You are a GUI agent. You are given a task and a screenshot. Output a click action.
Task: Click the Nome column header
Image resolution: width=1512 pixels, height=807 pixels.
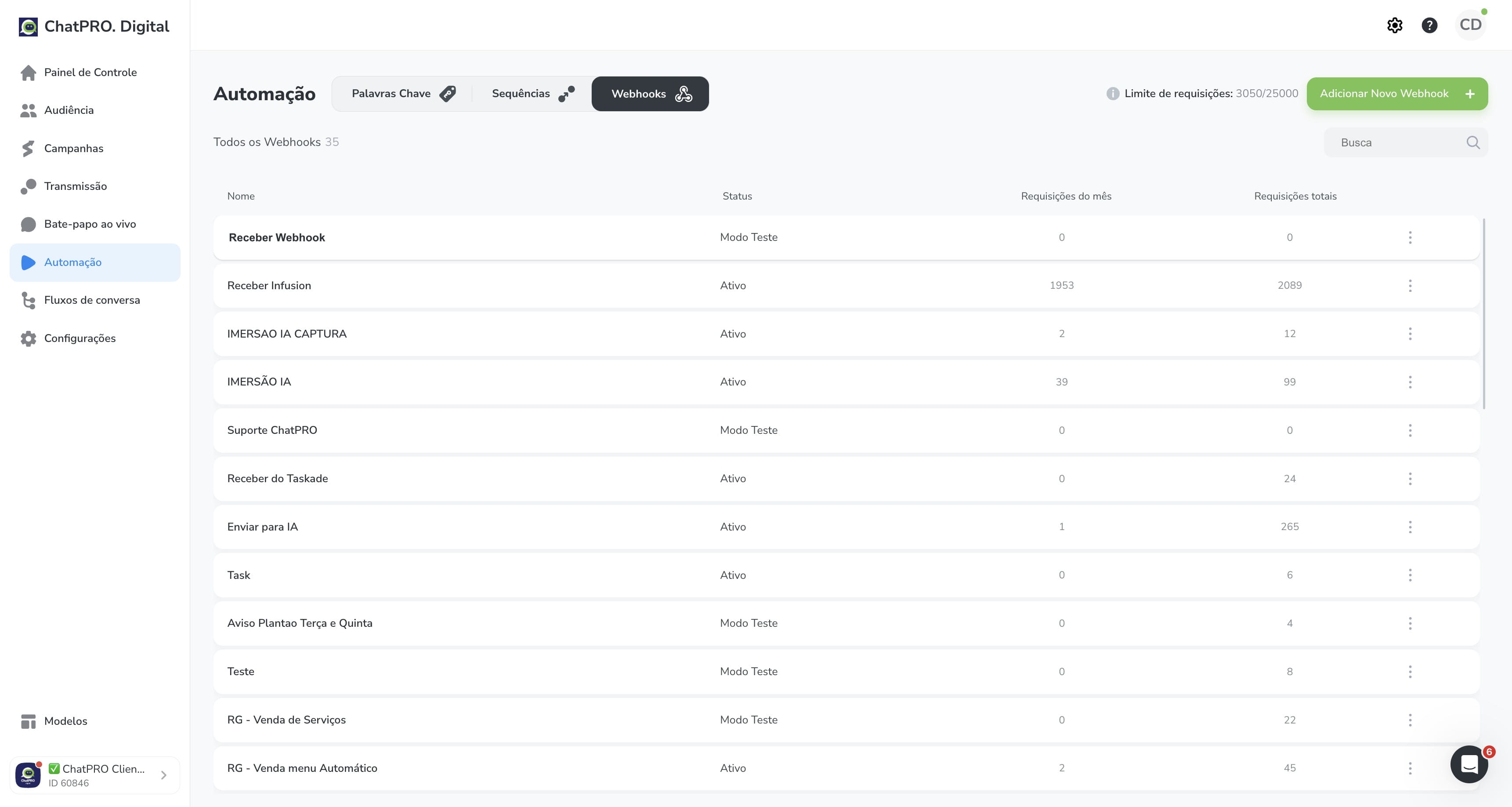coord(241,196)
